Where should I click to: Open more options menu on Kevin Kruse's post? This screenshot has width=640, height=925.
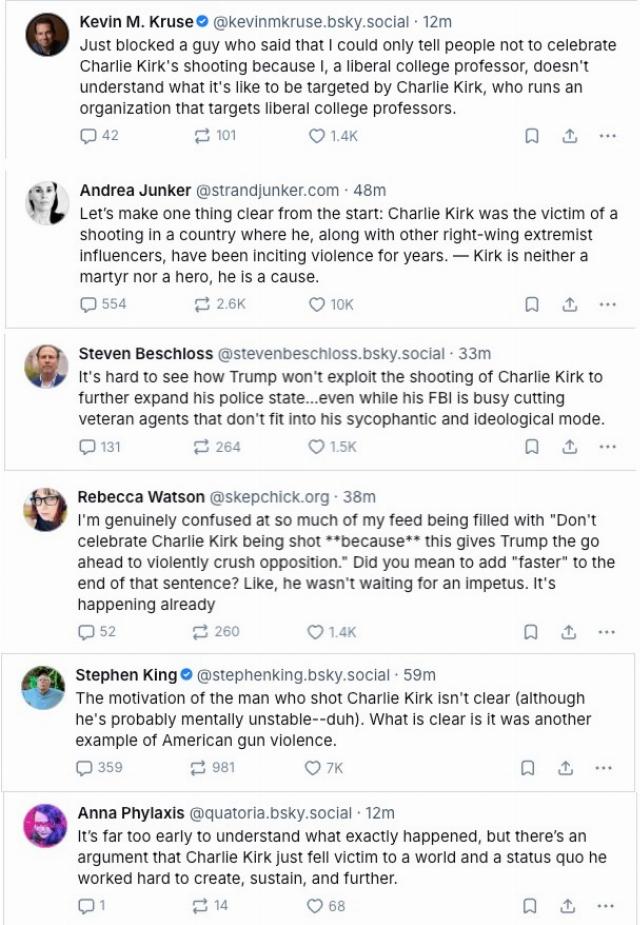pos(607,136)
